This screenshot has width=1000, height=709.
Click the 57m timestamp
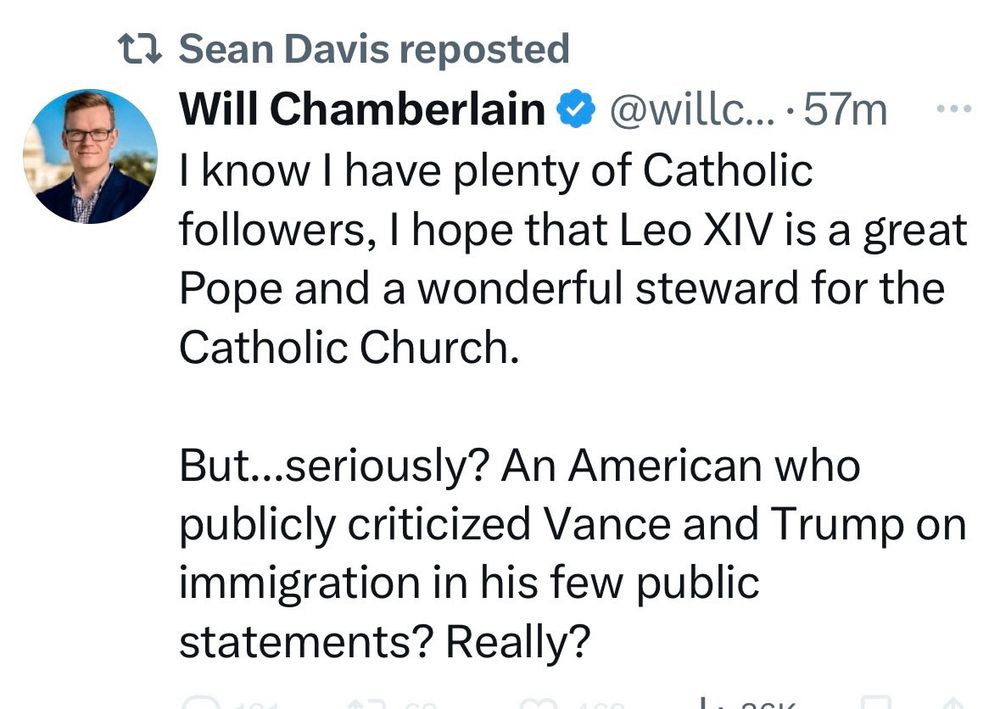(x=845, y=110)
